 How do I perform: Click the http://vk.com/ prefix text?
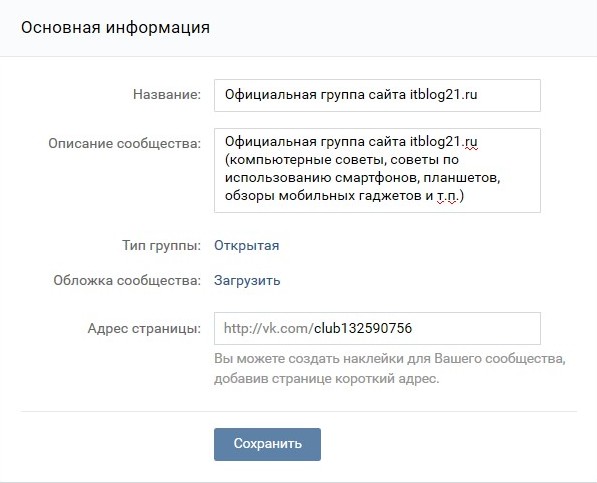click(x=268, y=328)
